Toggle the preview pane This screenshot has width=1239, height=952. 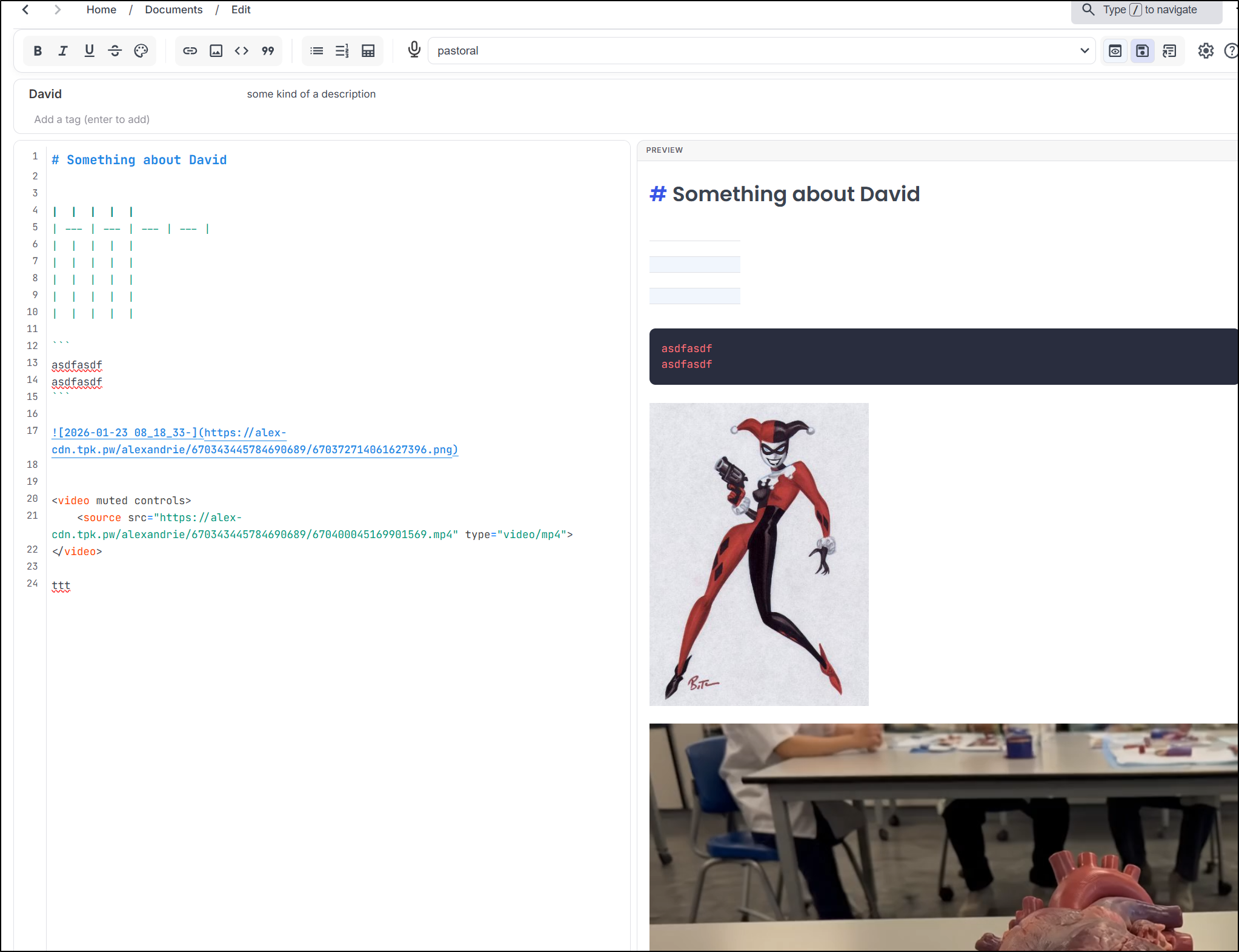click(1115, 51)
